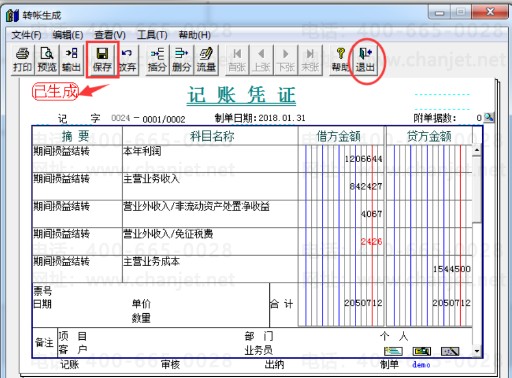This screenshot has height=378, width=512.
Task: Open the 编辑(E) menu
Action: tap(68, 35)
